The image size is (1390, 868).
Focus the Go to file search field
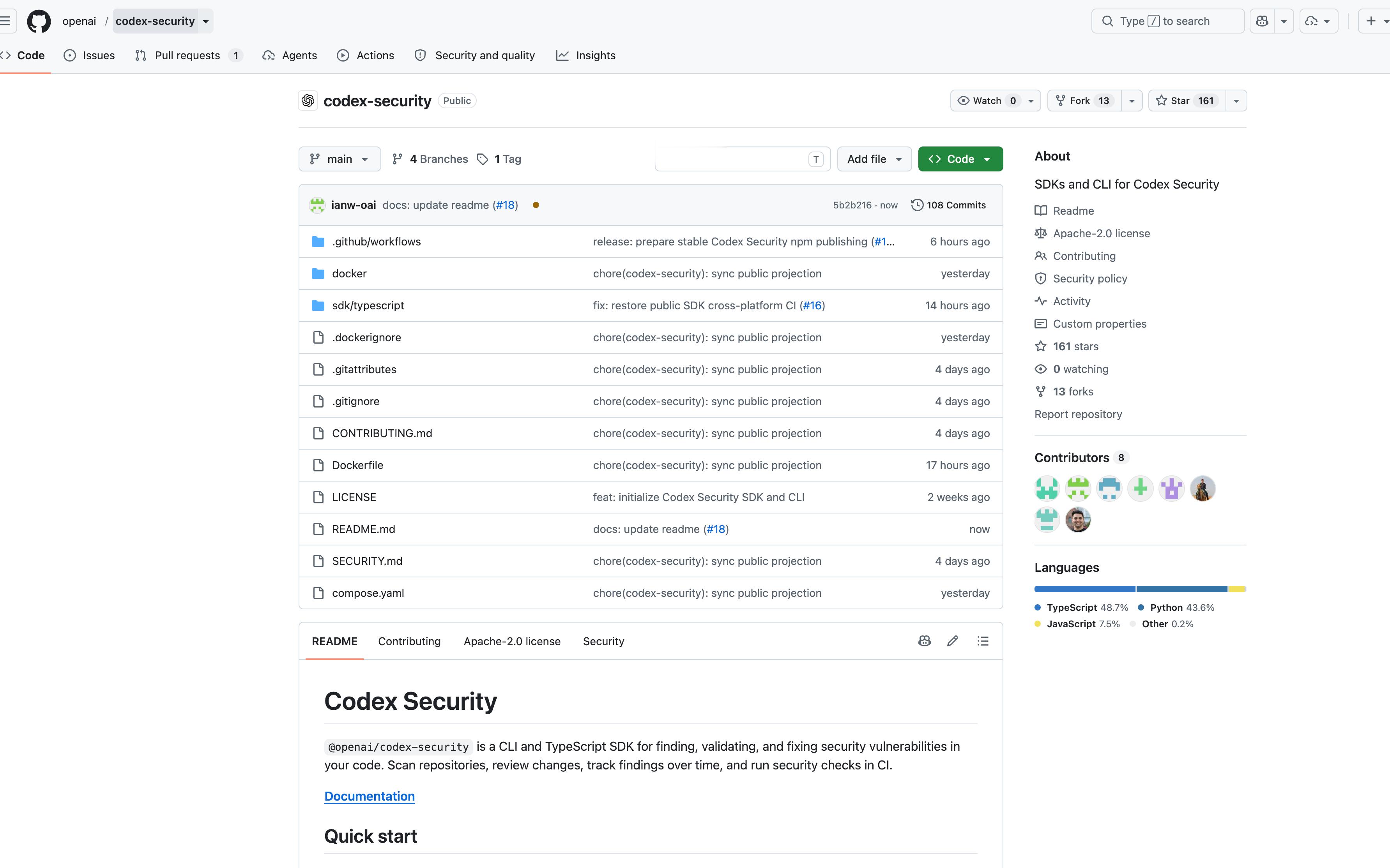(x=742, y=159)
